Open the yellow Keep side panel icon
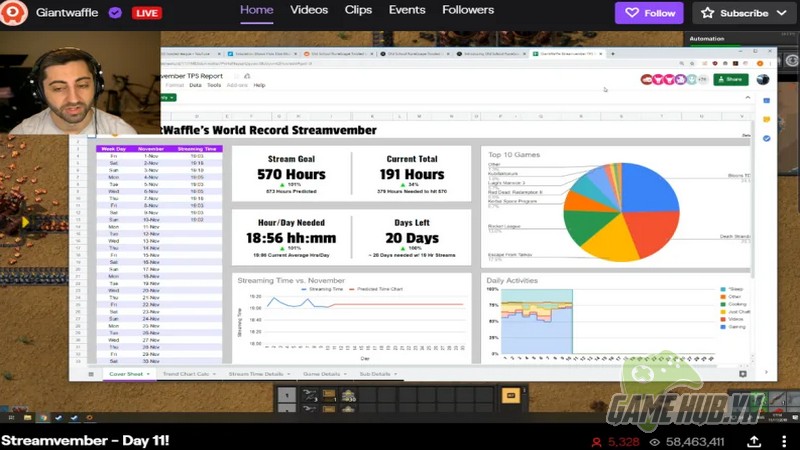800x450 pixels. [x=766, y=119]
